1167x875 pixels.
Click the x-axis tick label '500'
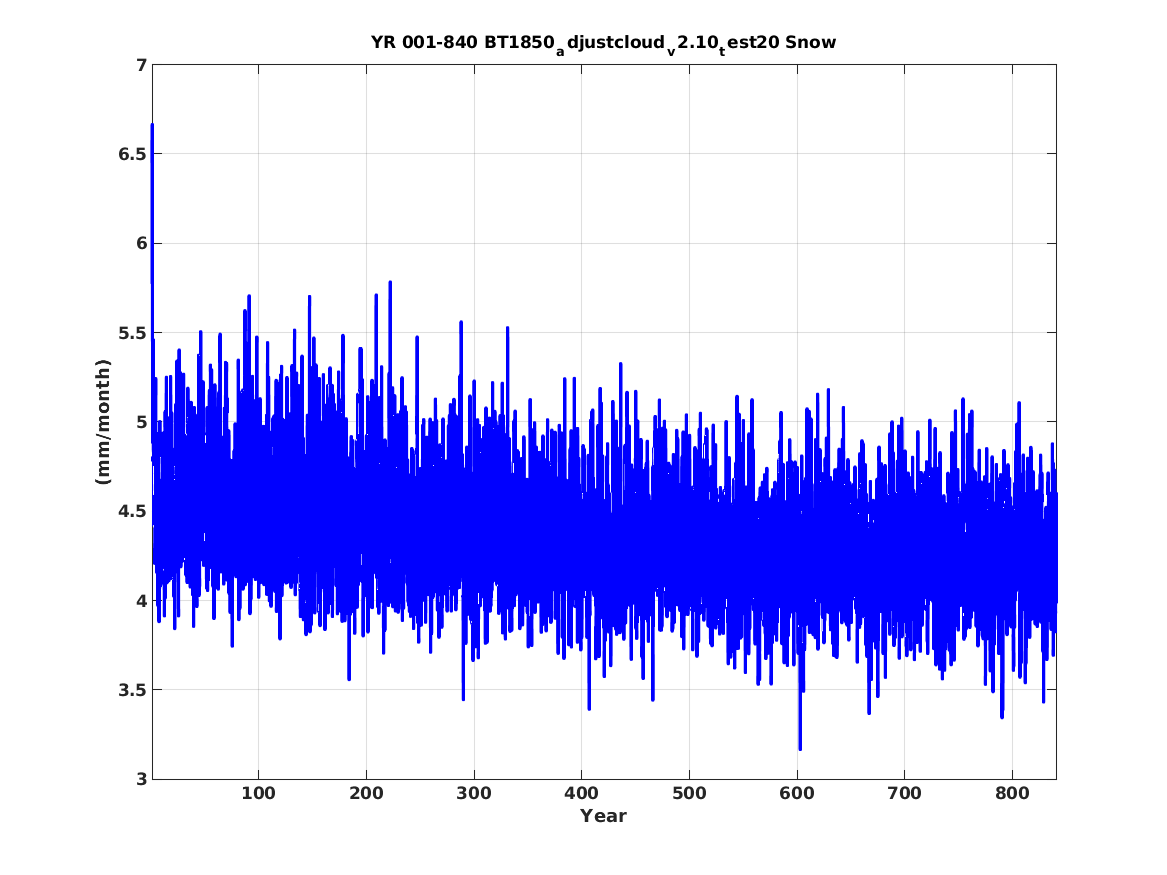click(689, 794)
